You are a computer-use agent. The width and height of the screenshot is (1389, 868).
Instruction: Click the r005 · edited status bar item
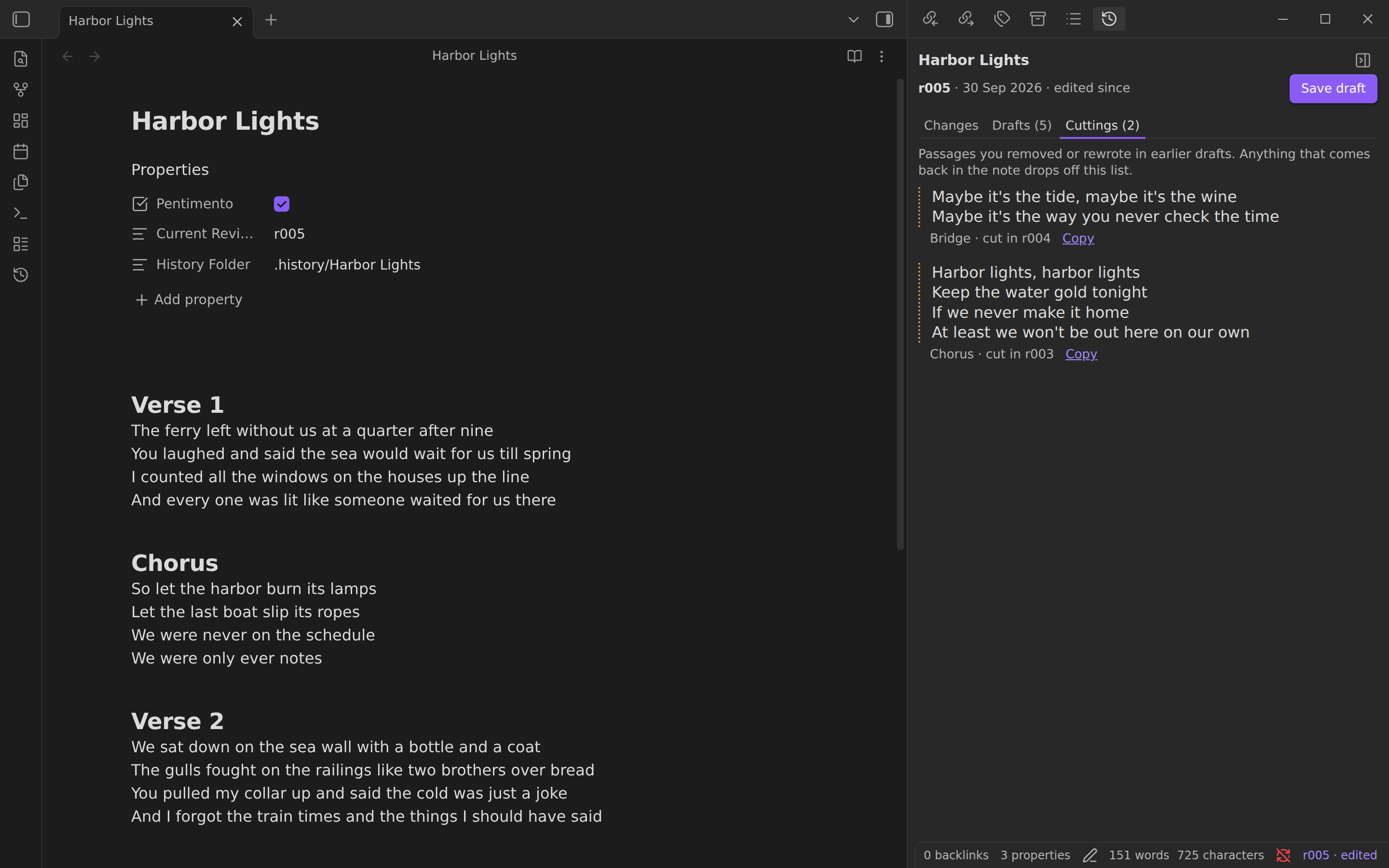point(1340,855)
